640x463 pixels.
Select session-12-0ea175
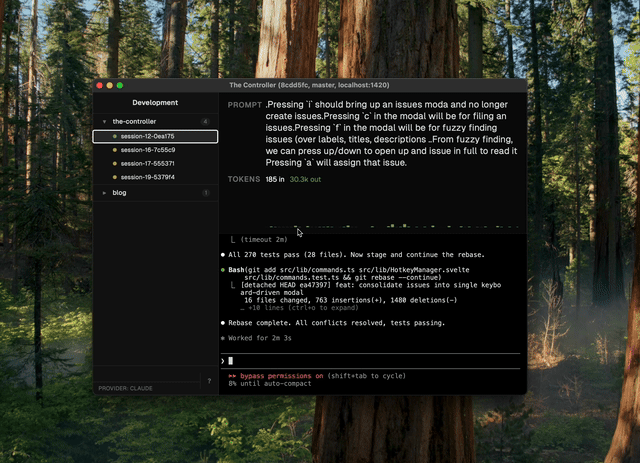155,136
